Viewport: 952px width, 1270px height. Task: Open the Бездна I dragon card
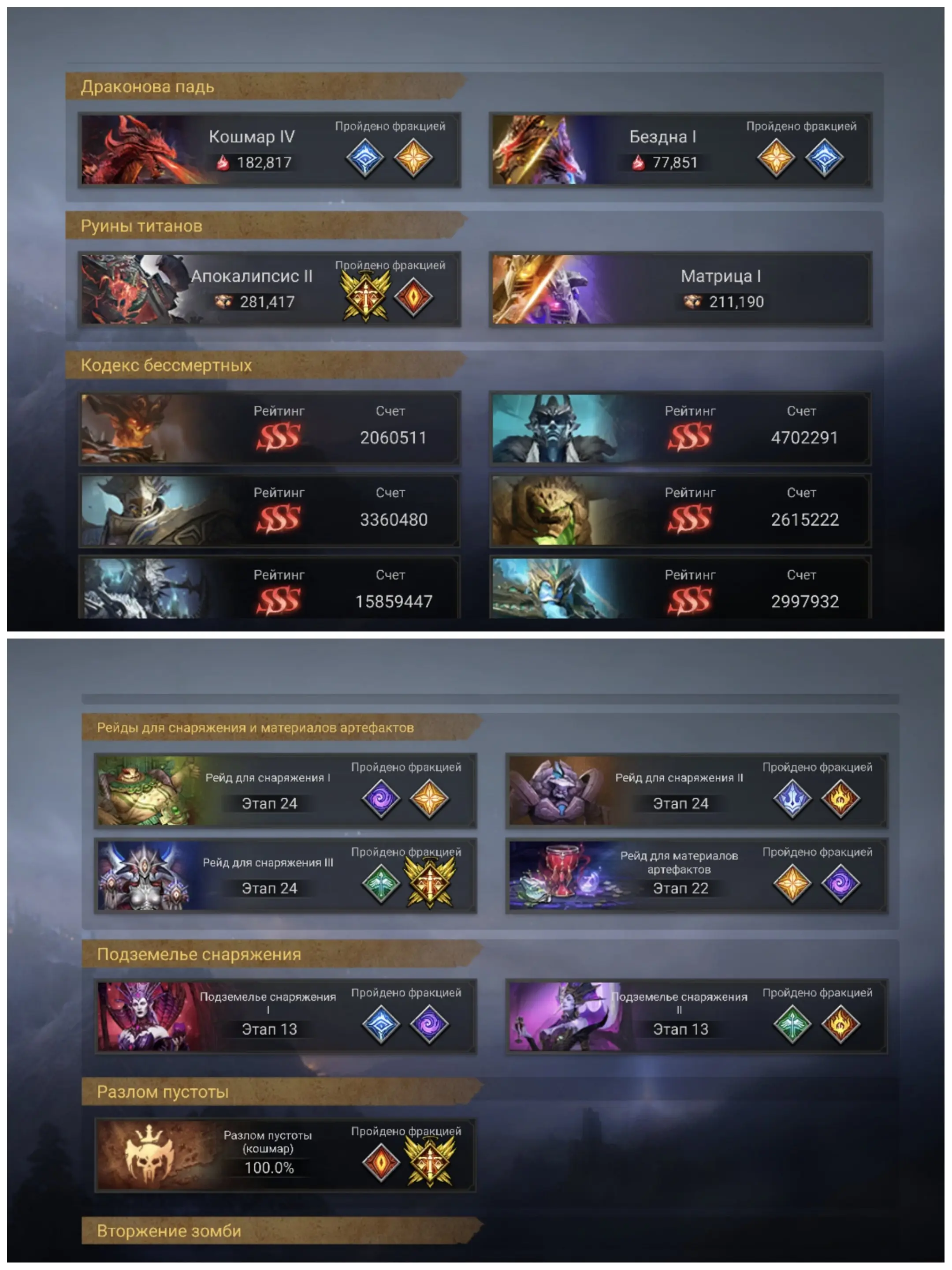pyautogui.click(x=681, y=150)
